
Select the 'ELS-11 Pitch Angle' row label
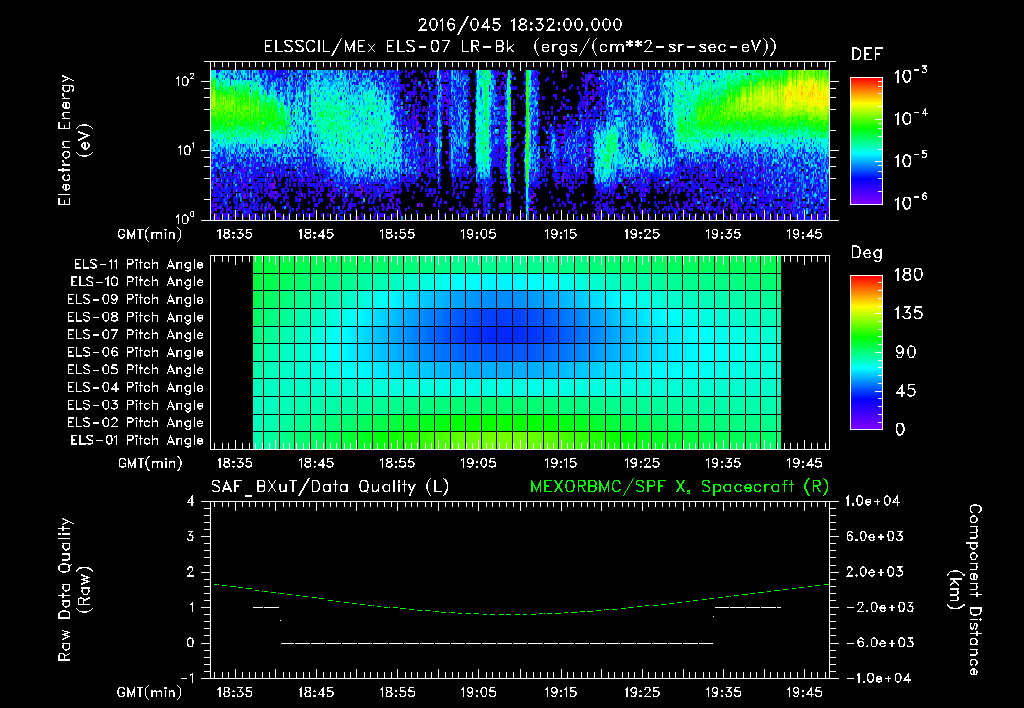pyautogui.click(x=138, y=265)
